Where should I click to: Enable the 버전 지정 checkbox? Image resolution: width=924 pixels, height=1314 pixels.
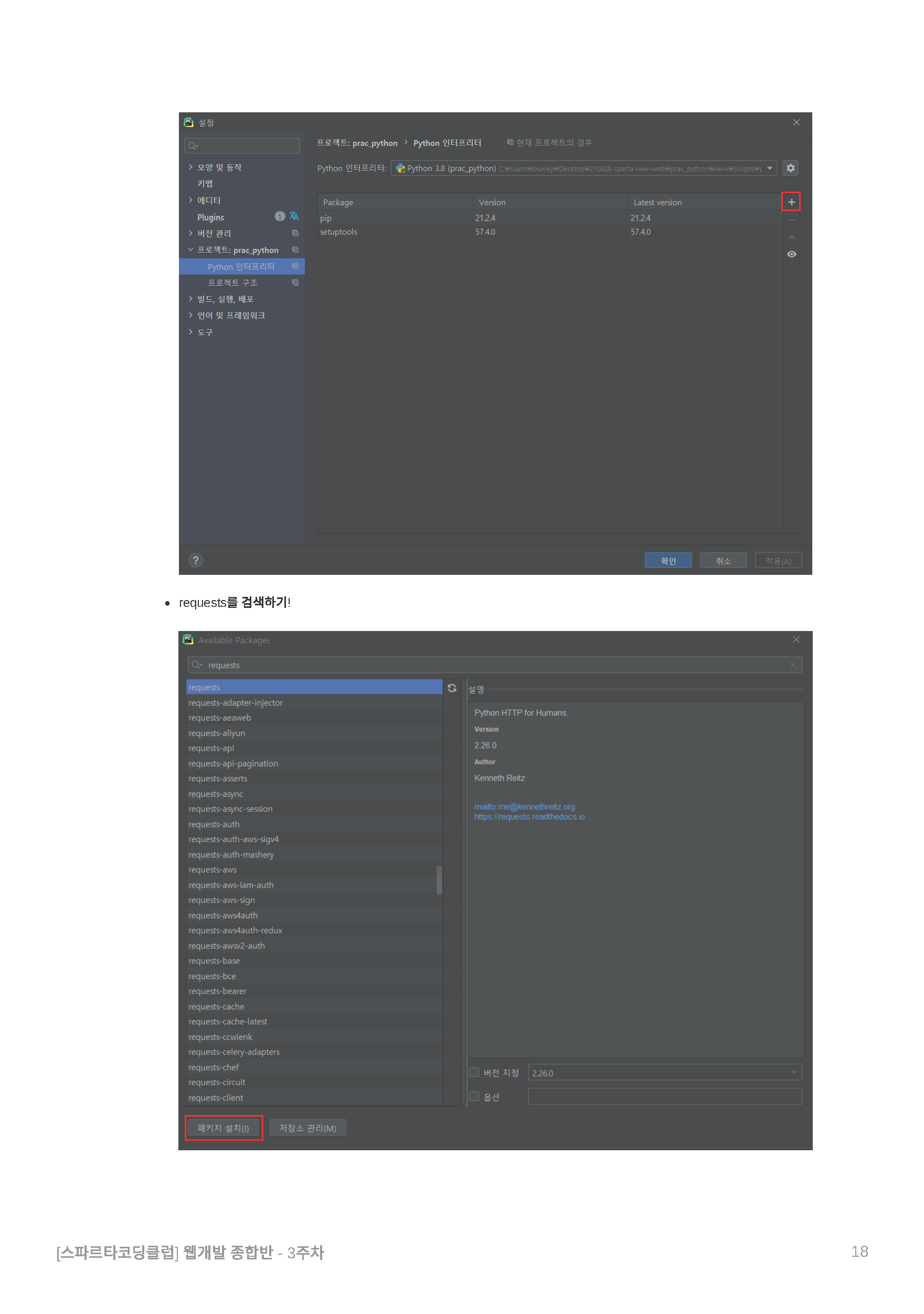(474, 1072)
